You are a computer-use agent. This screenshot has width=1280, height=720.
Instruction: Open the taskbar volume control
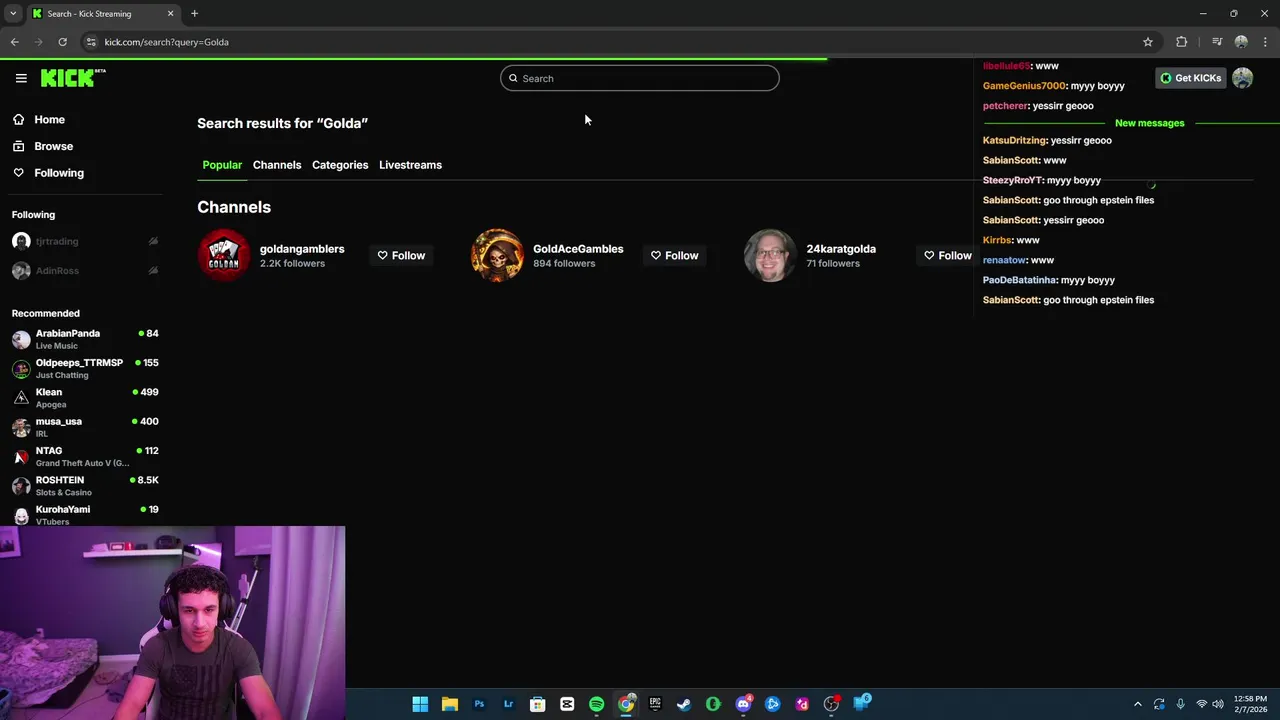coord(1218,704)
